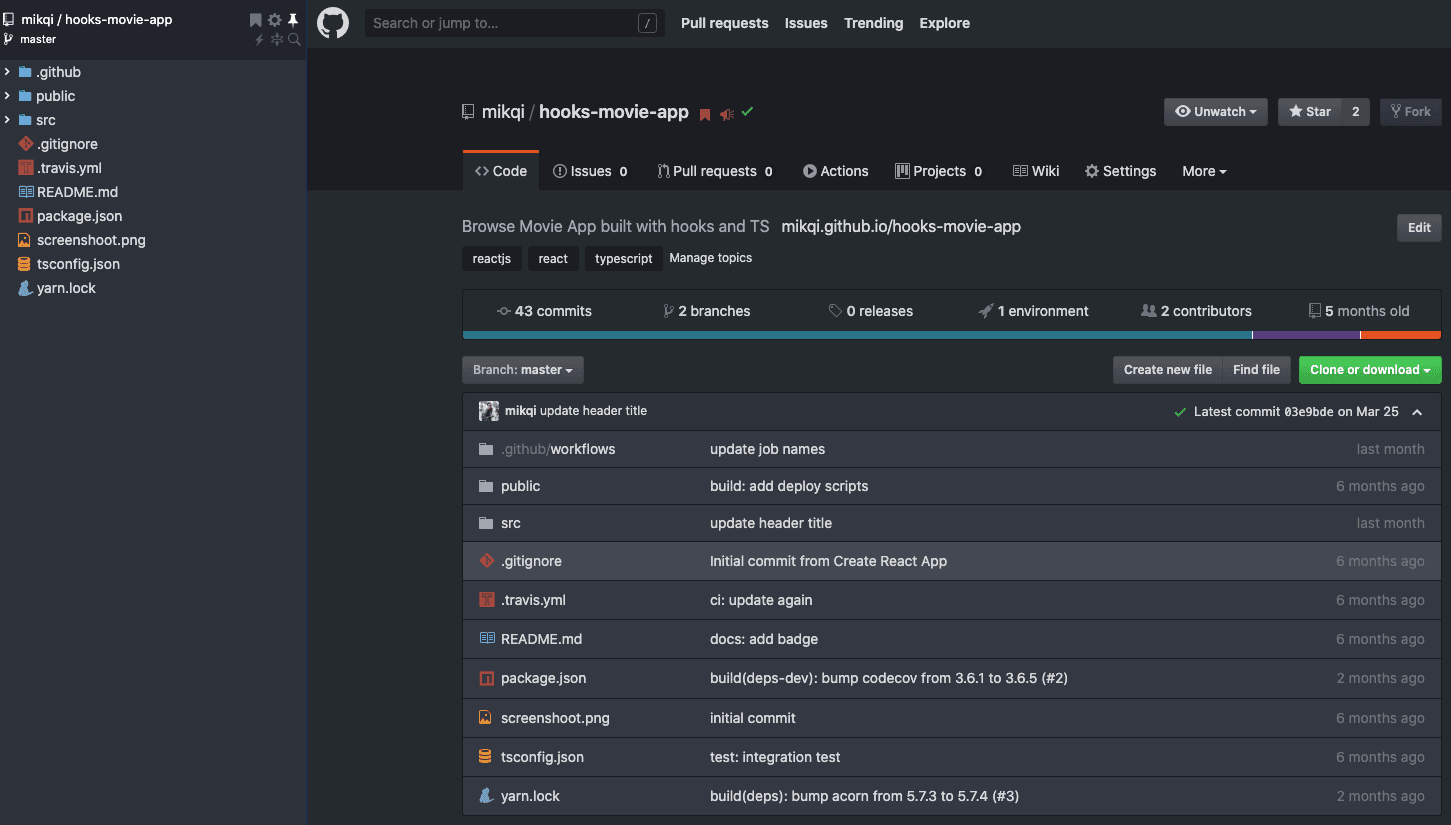This screenshot has width=1451, height=825.
Task: Click the lightning bolt icon in sidebar
Action: point(260,40)
